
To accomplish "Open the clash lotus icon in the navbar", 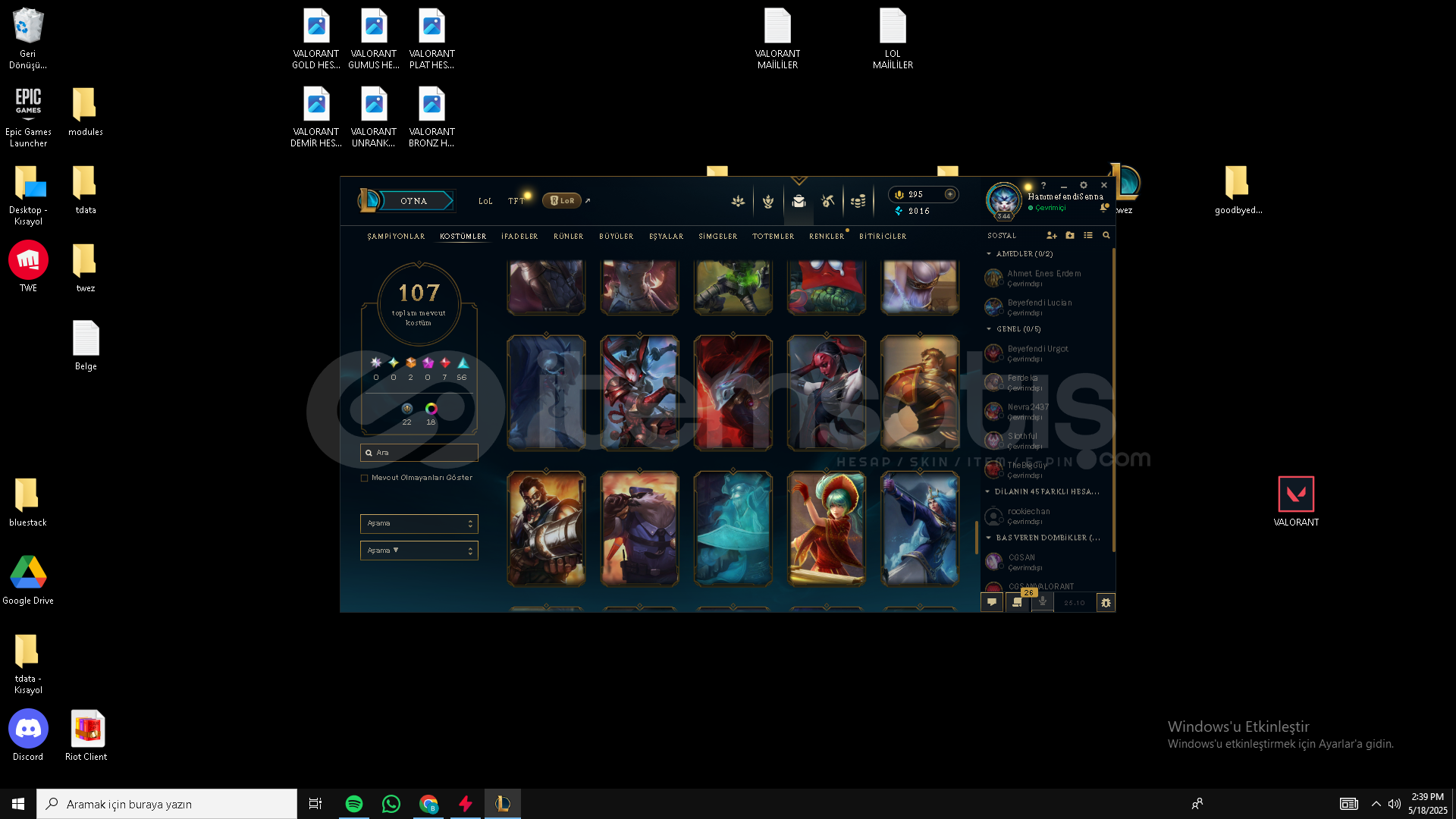I will coord(738,201).
